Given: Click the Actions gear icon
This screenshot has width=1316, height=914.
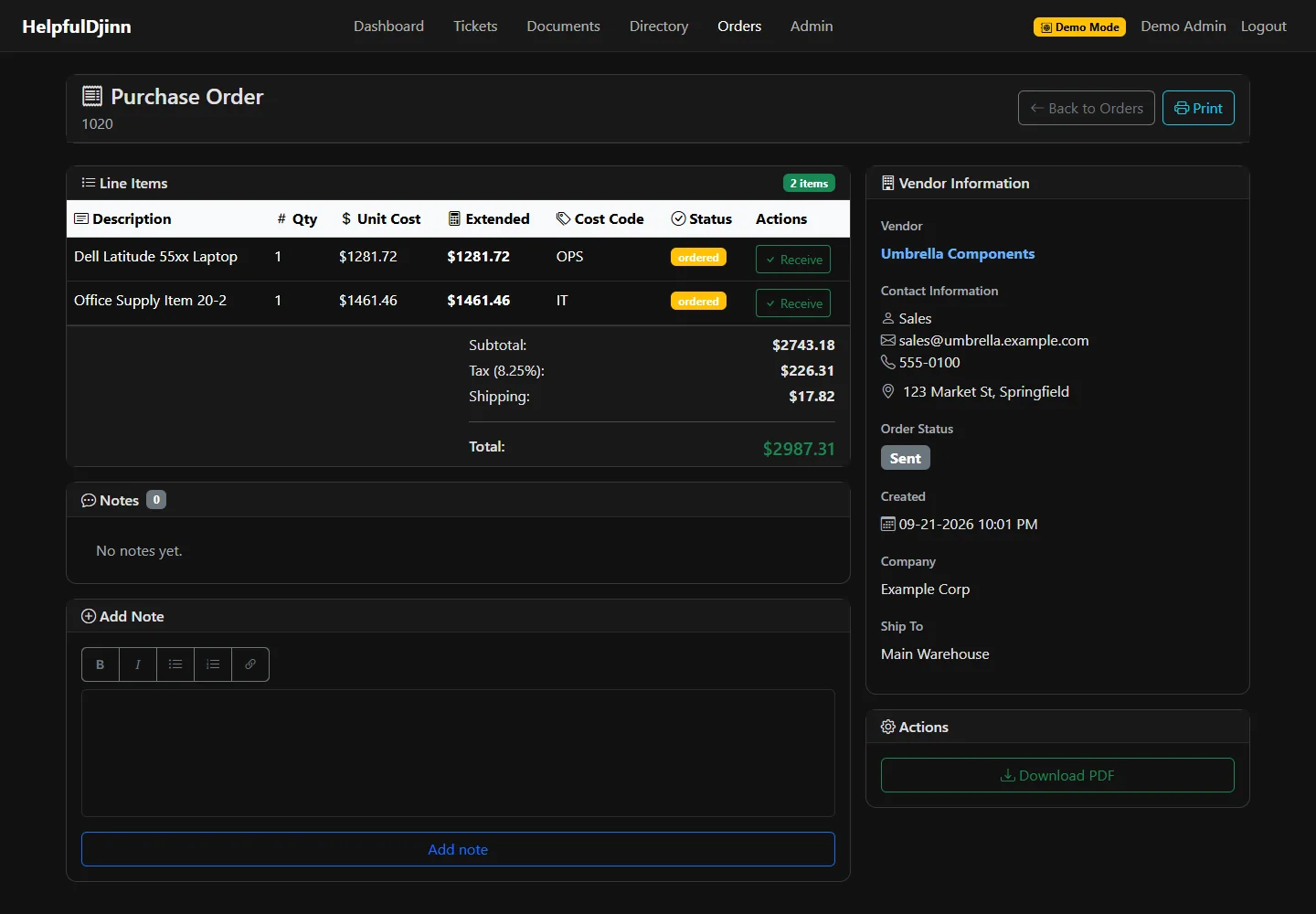Looking at the screenshot, I should pyautogui.click(x=888, y=727).
